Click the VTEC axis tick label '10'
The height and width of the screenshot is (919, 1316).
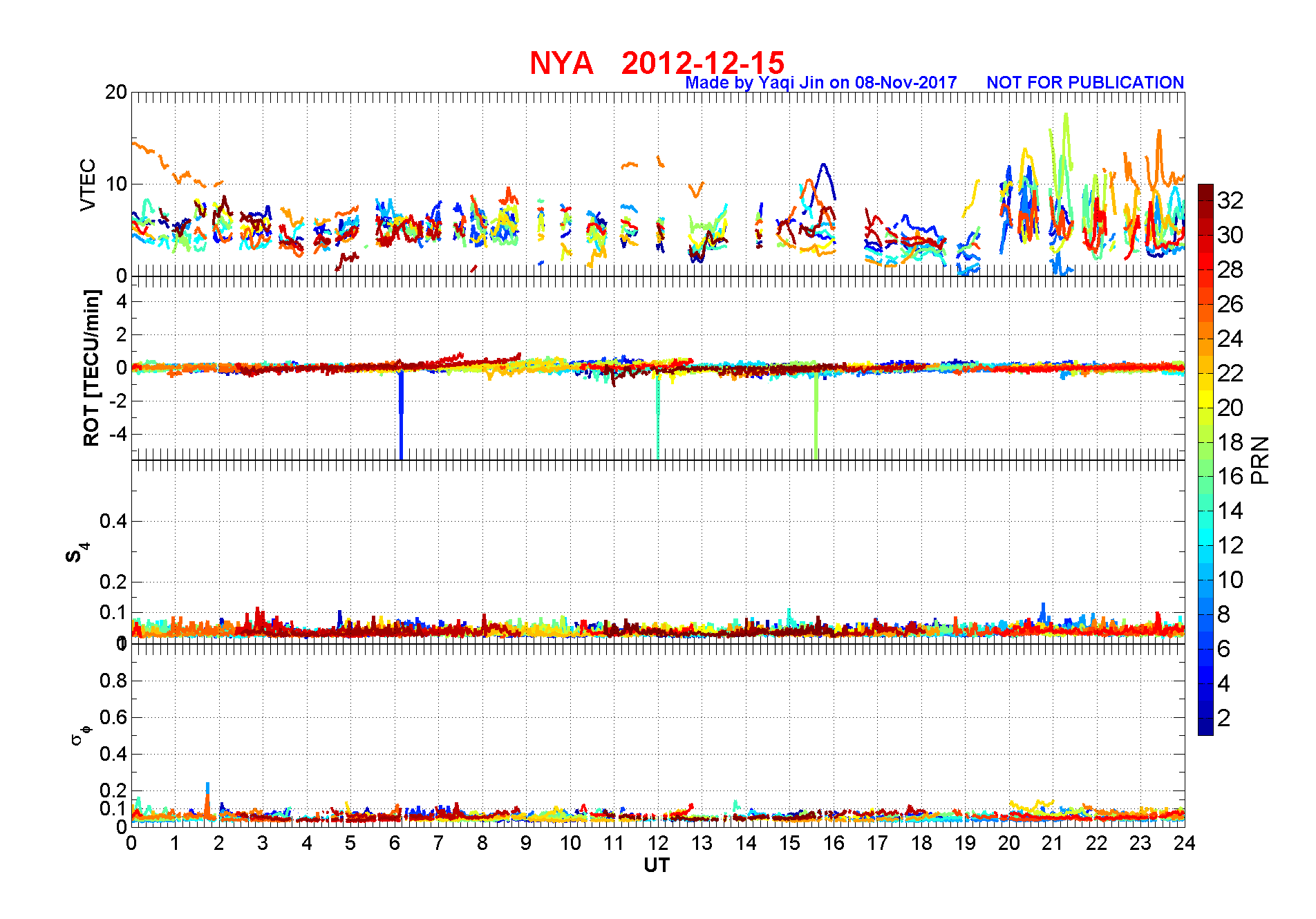point(116,184)
